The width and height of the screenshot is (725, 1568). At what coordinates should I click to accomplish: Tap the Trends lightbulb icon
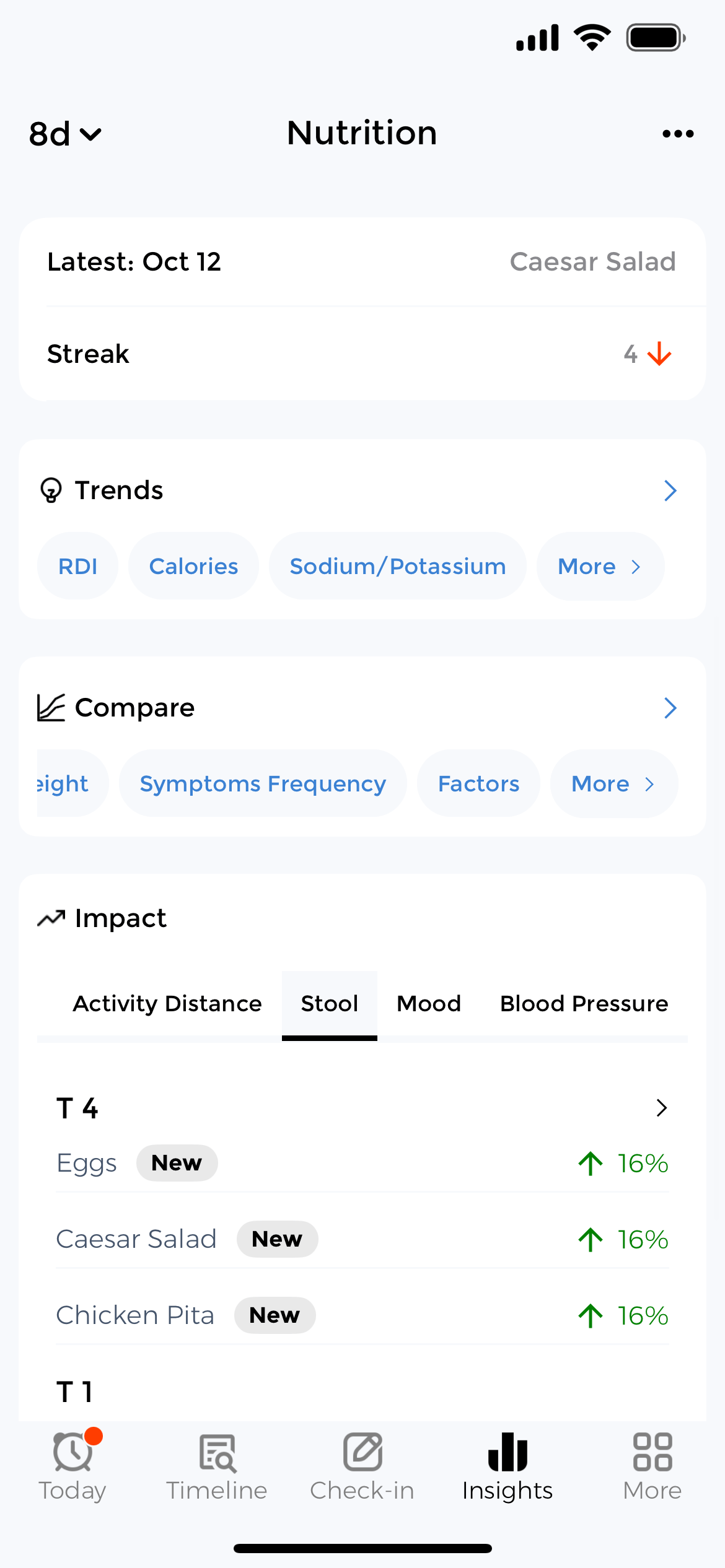click(51, 490)
